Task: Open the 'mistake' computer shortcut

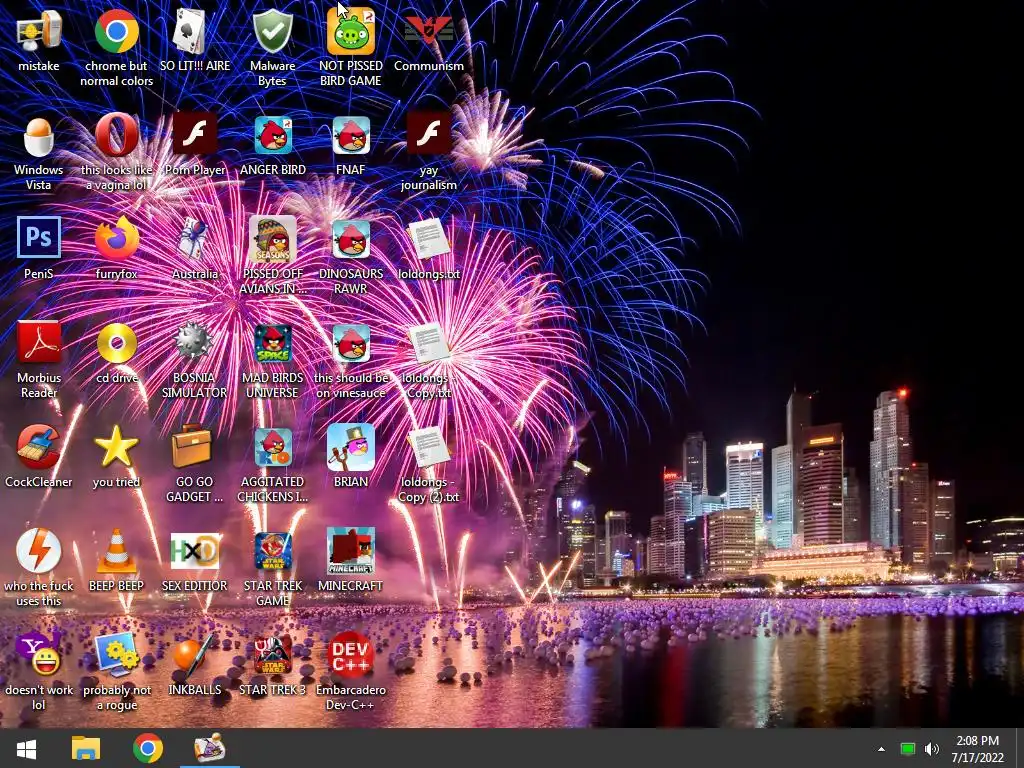Action: pyautogui.click(x=39, y=31)
